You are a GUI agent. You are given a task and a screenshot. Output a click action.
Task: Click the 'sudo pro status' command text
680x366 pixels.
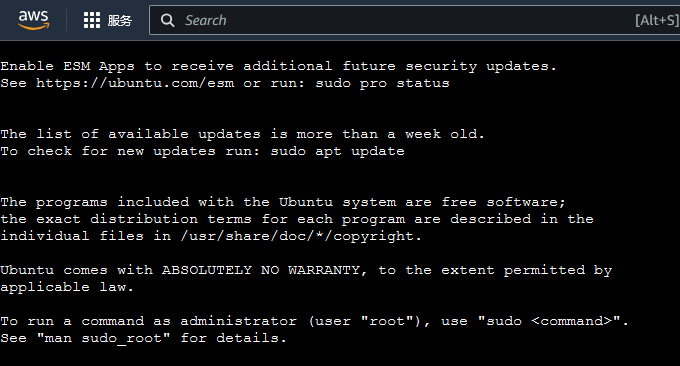[x=382, y=83]
